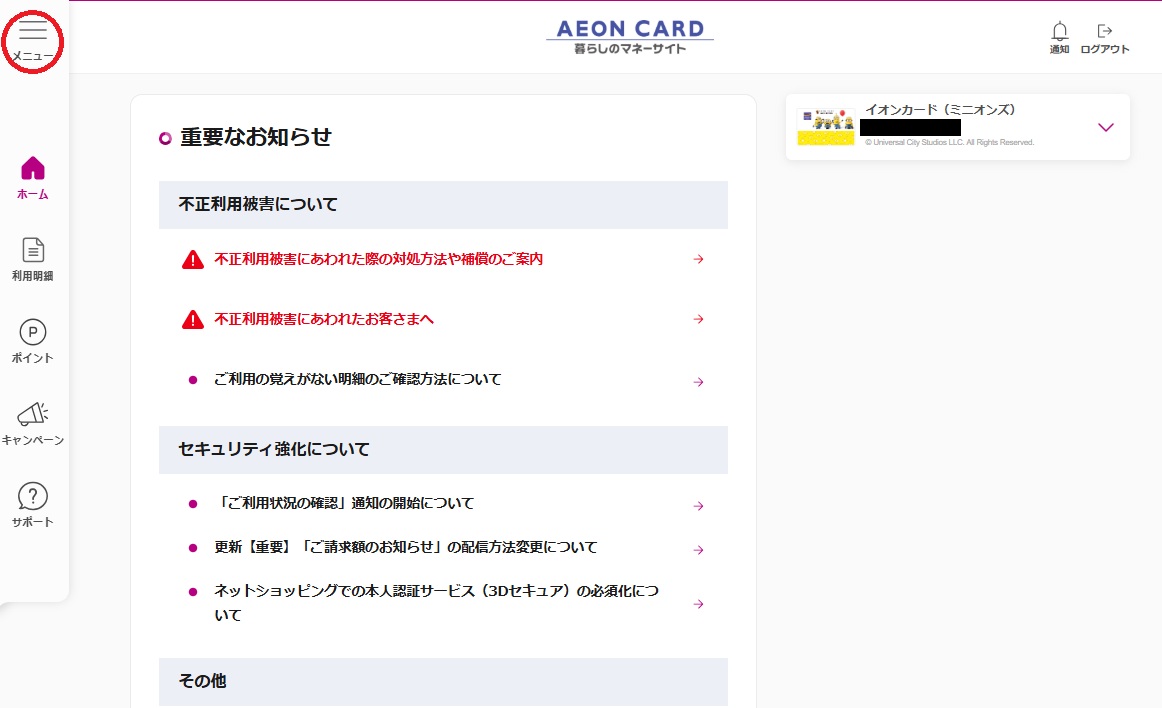Open 「ご請求額のお知らせ」の配信方法変更について notice
The width and height of the screenshot is (1162, 708).
click(405, 548)
